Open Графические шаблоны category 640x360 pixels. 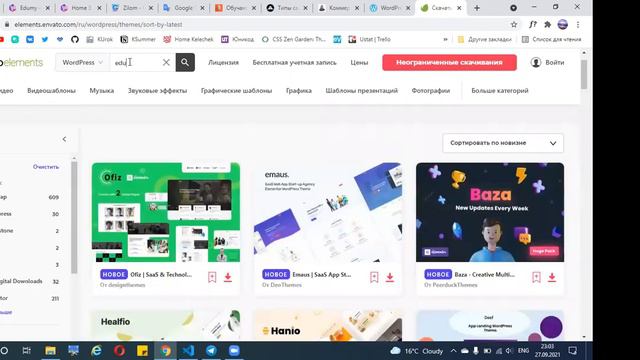236,91
